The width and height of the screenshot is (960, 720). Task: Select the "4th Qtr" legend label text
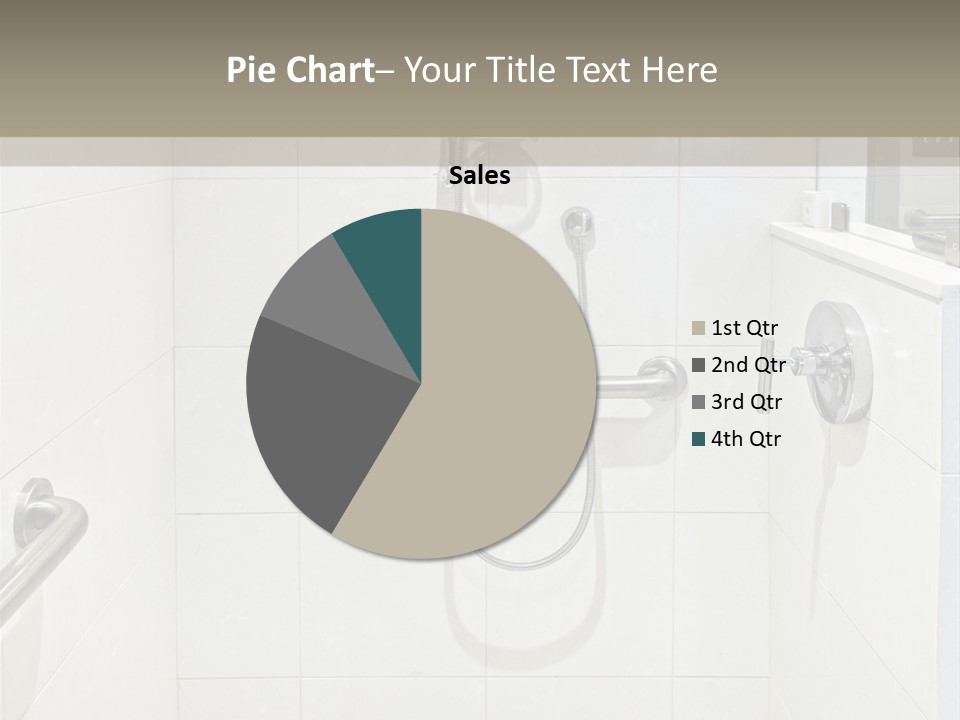pos(747,439)
